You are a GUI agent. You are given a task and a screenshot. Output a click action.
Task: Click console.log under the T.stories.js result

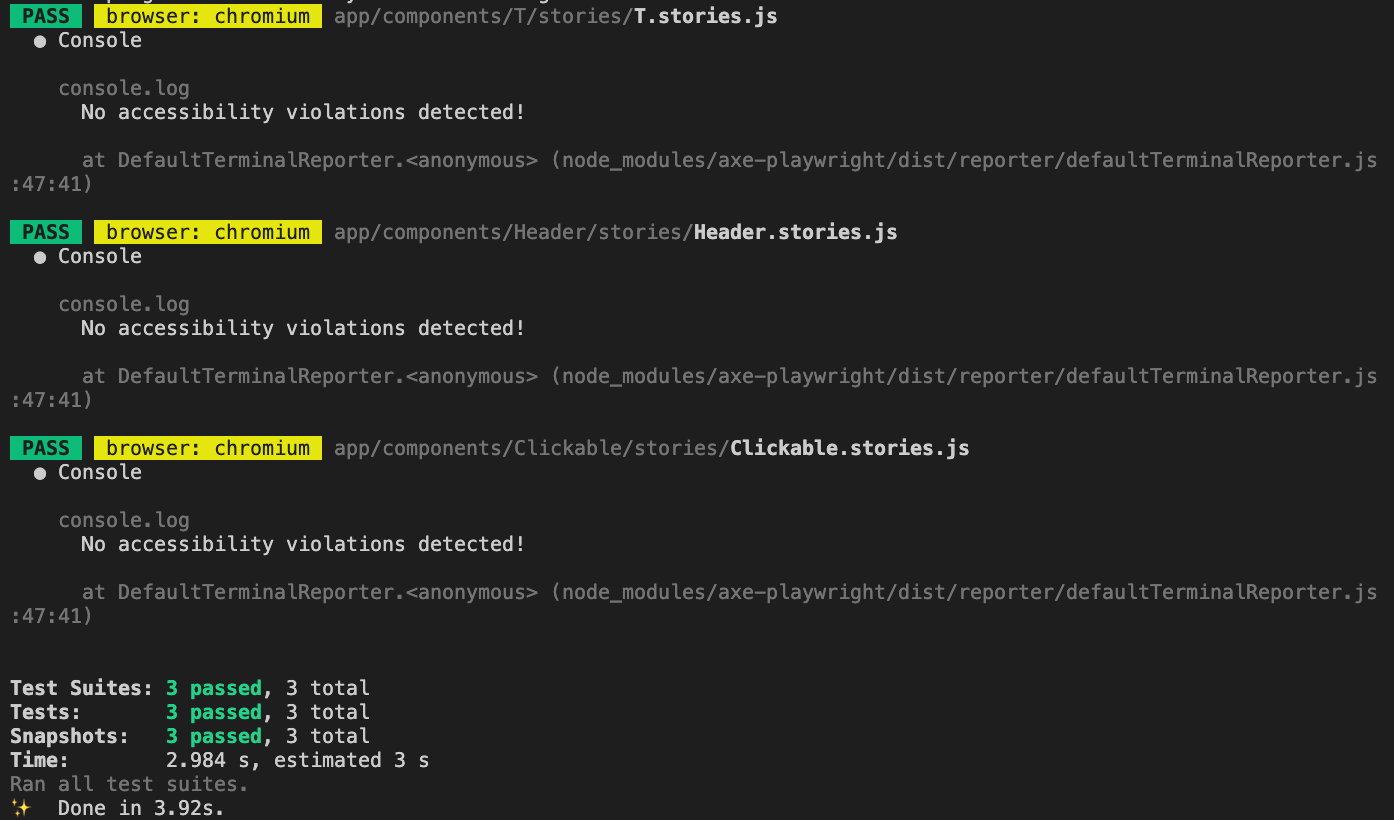[x=124, y=88]
